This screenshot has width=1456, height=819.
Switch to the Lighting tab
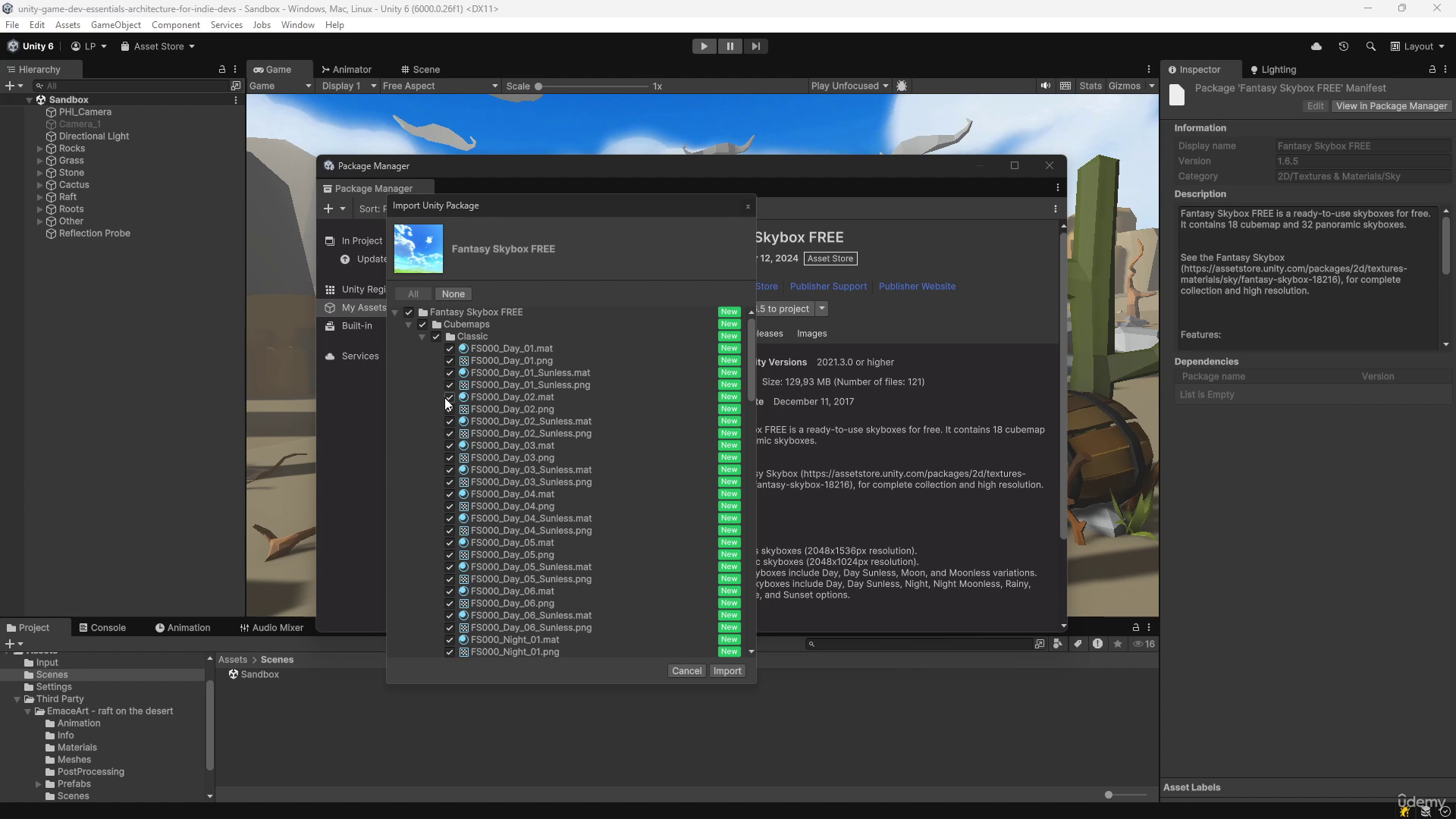click(1273, 69)
